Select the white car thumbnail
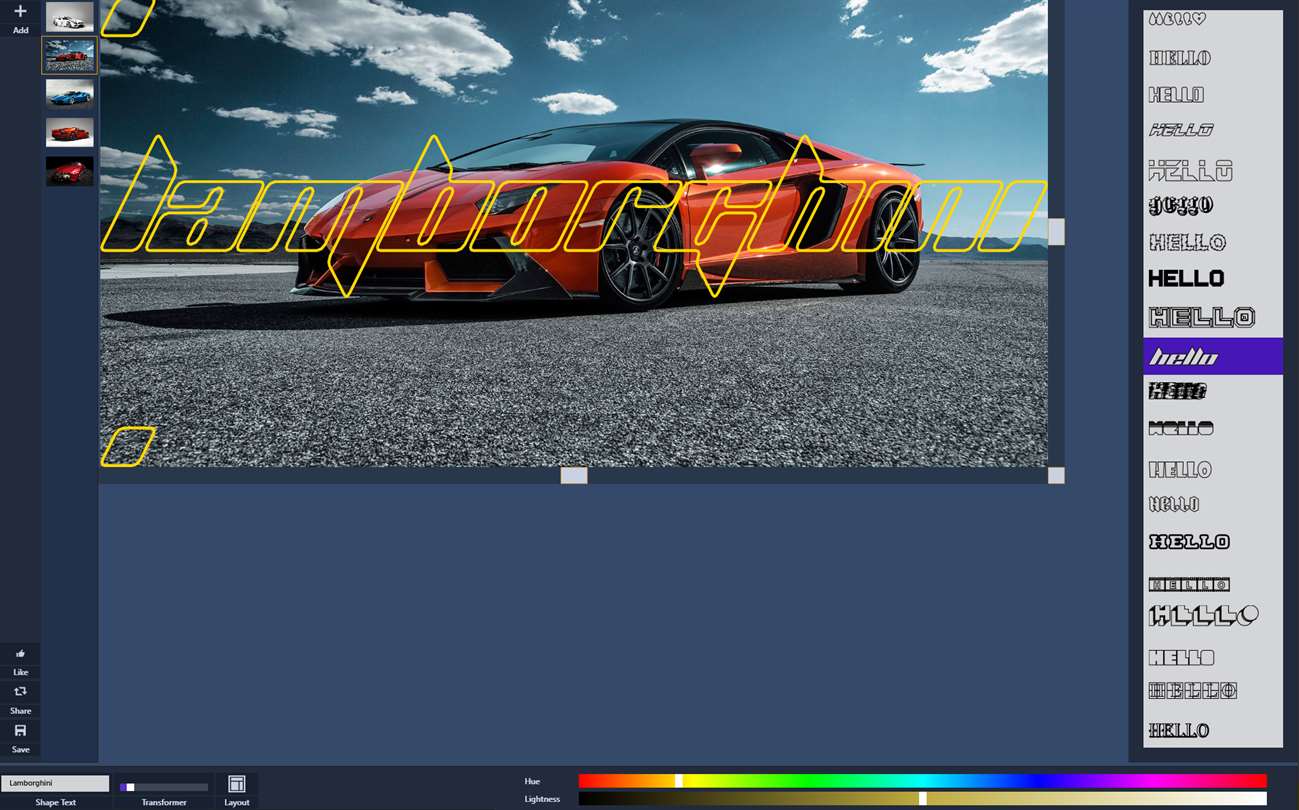This screenshot has width=1299, height=810. [69, 17]
